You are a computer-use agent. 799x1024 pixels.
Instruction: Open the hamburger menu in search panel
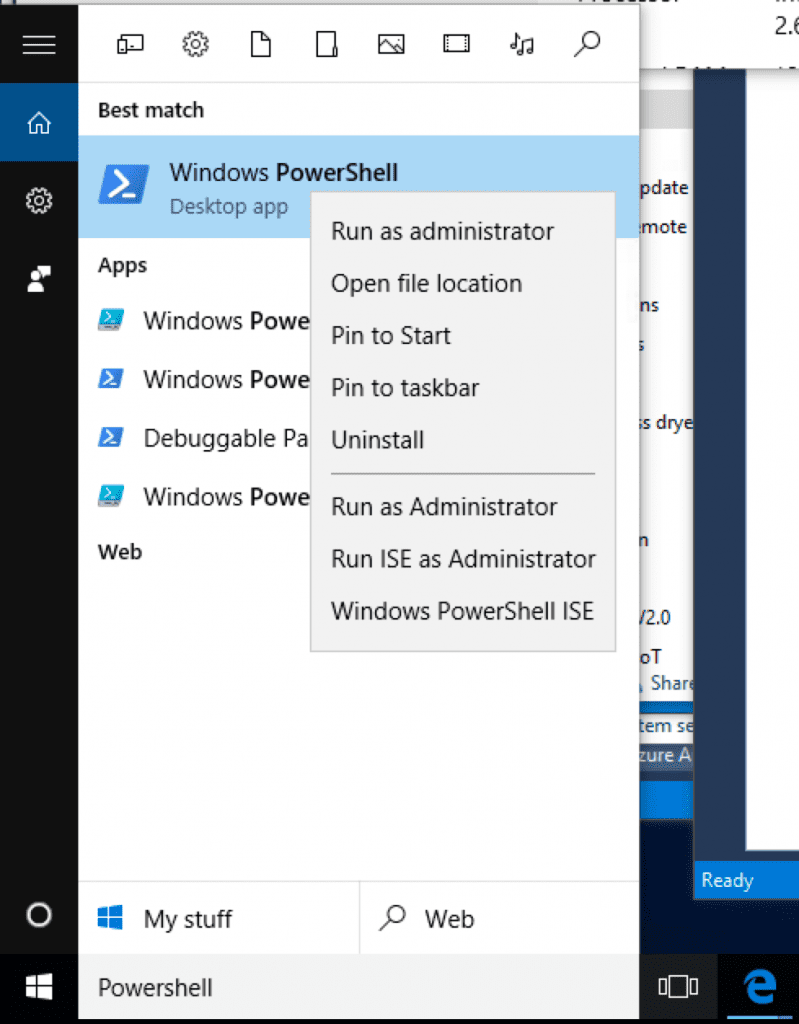[x=39, y=44]
